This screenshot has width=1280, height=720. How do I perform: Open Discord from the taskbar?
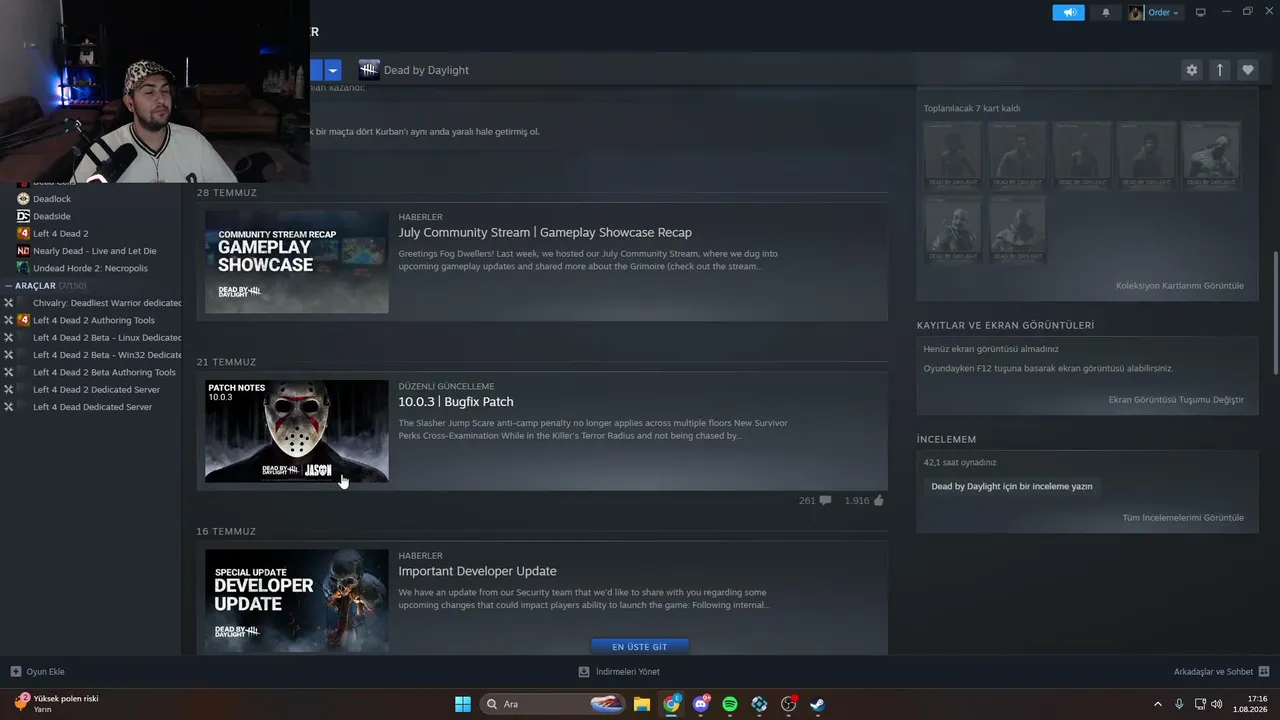(x=701, y=704)
